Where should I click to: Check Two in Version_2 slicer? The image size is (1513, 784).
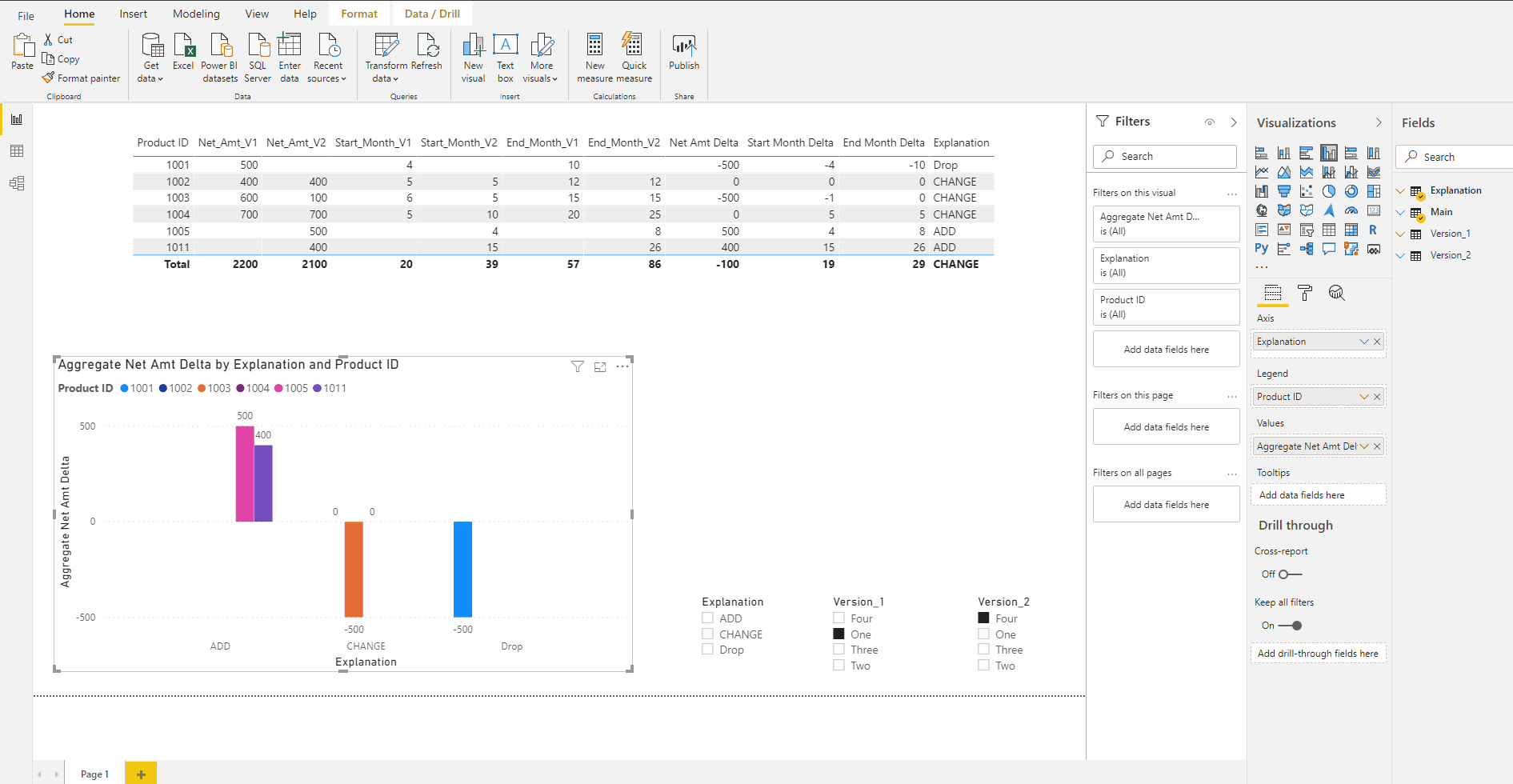click(983, 665)
